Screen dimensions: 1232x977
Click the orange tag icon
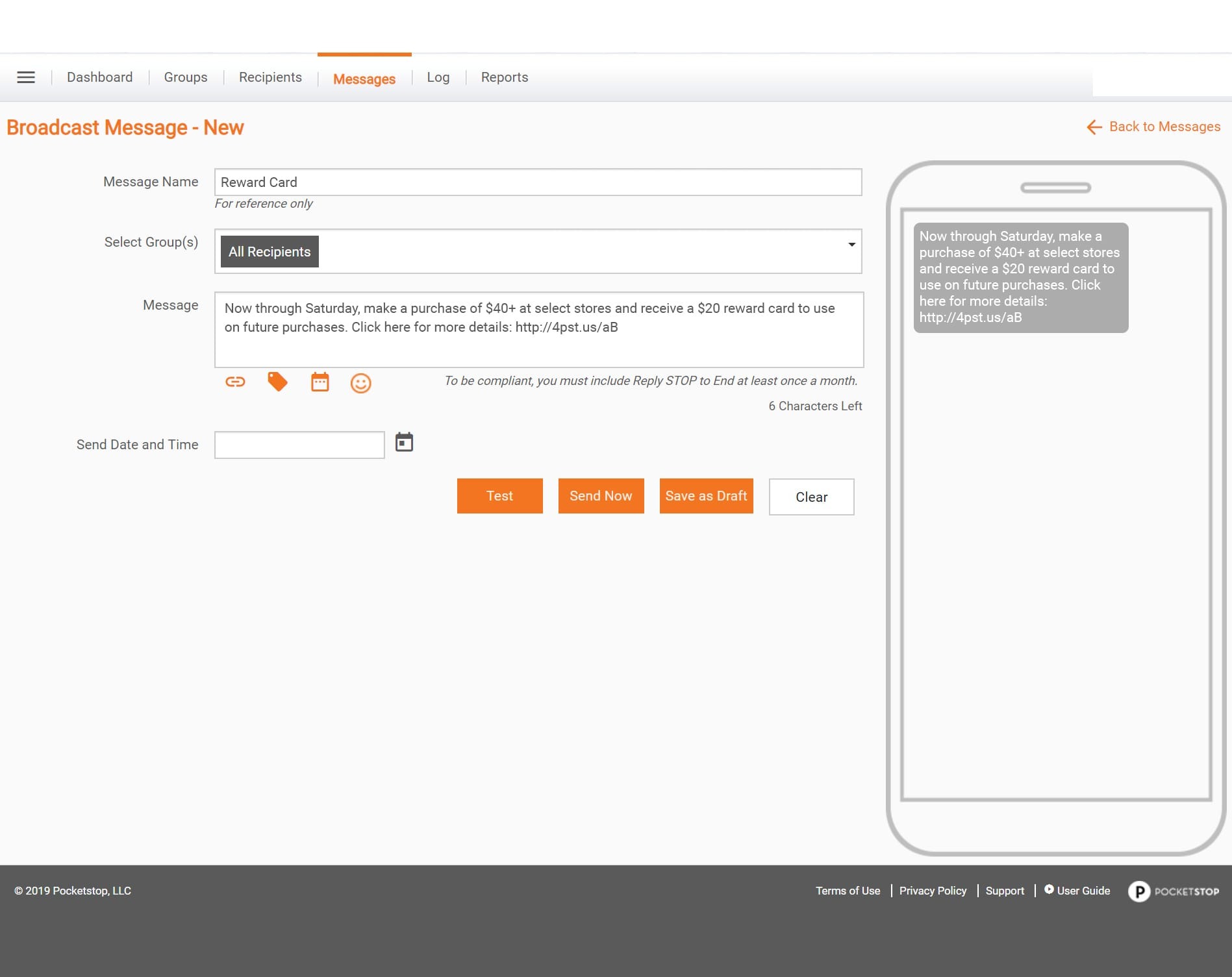coord(277,382)
